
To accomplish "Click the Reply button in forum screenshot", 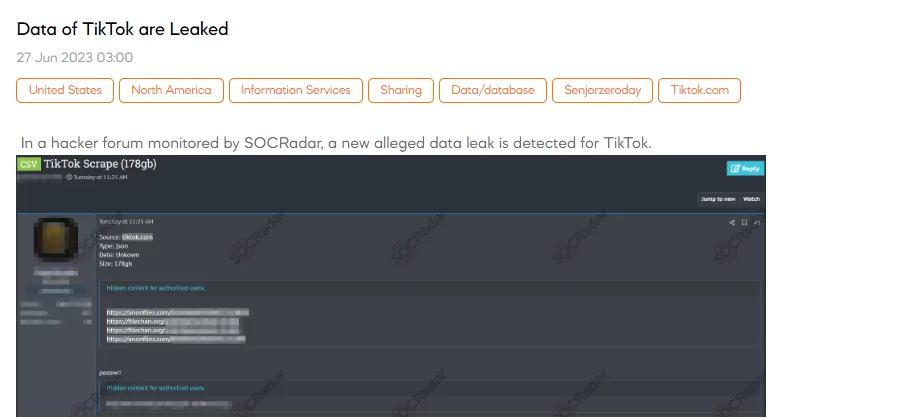I will [x=745, y=169].
